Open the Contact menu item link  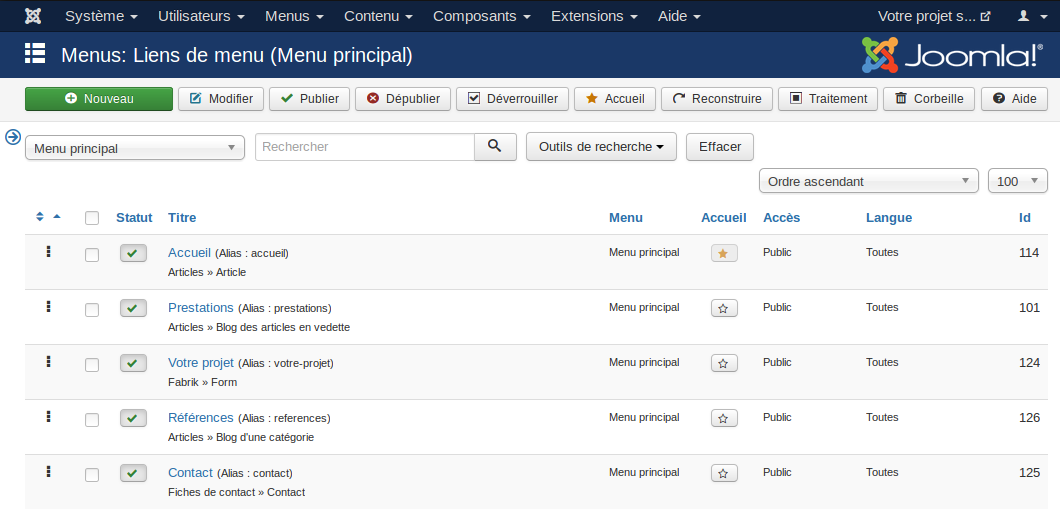pyautogui.click(x=190, y=472)
